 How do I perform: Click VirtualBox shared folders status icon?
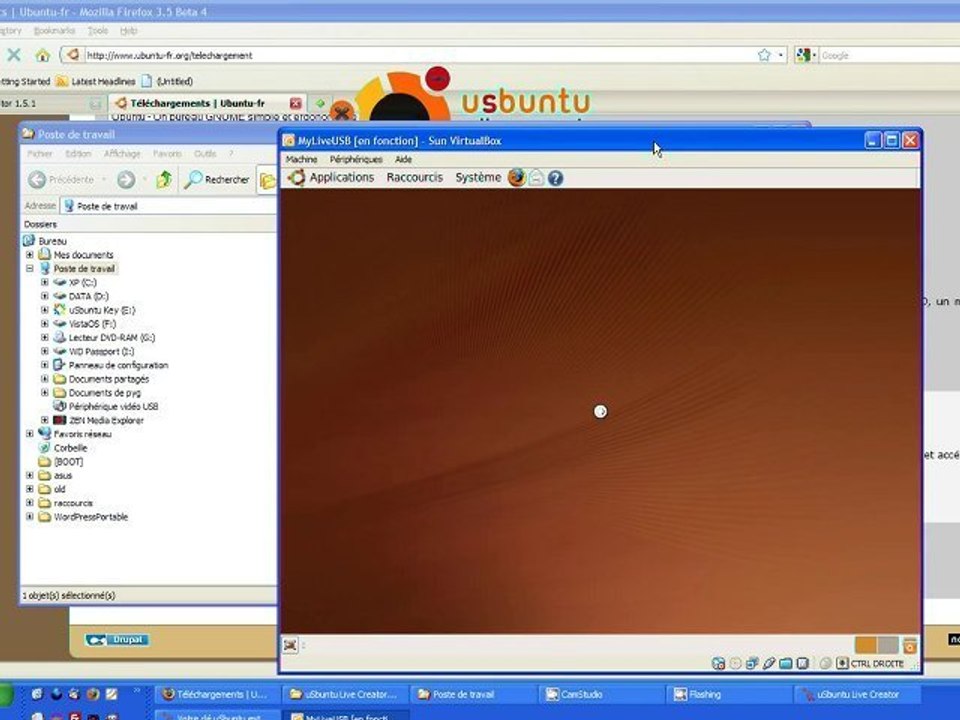786,663
